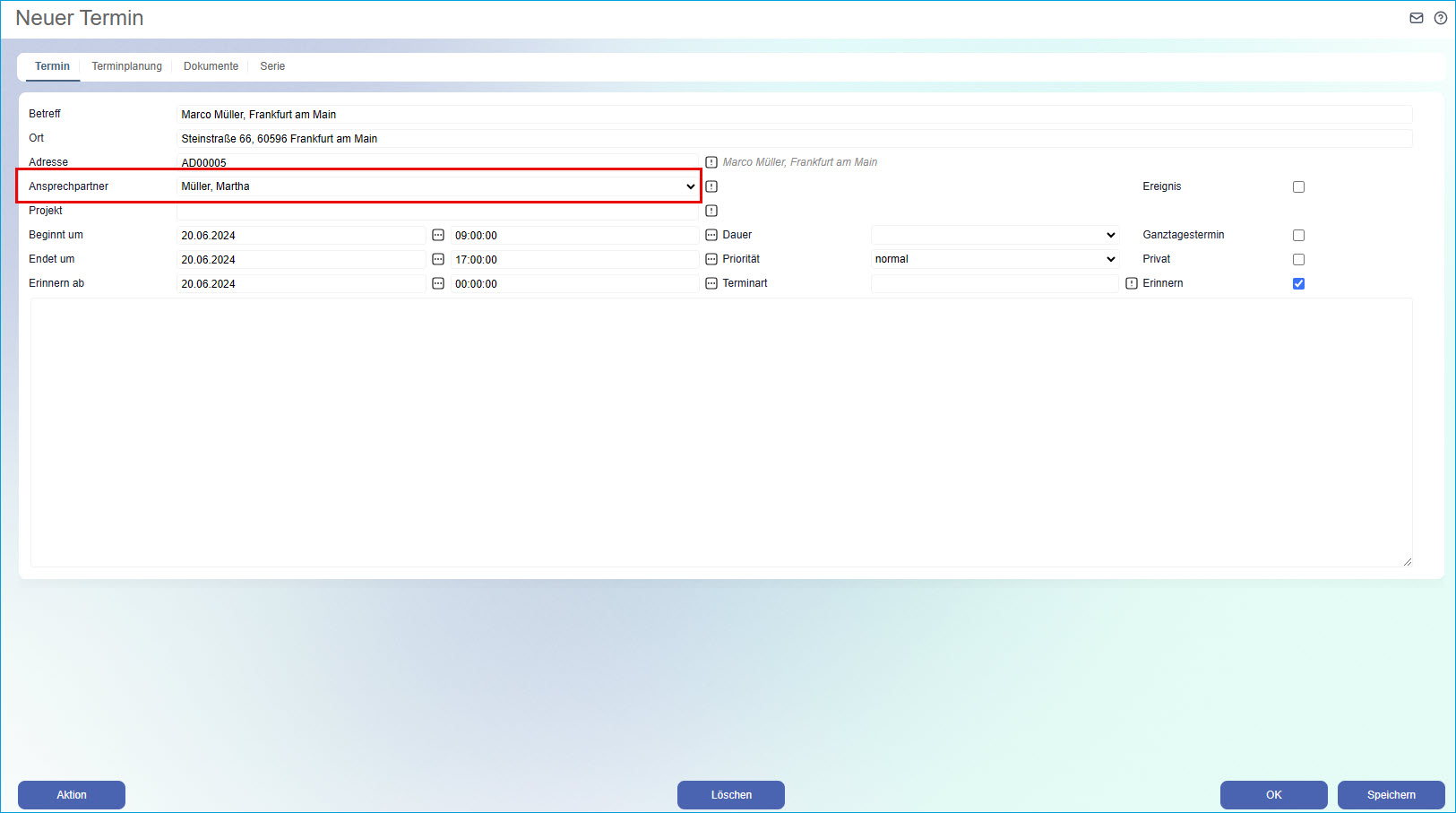
Task: Open address lookup icon next to AD00005
Action: point(711,162)
